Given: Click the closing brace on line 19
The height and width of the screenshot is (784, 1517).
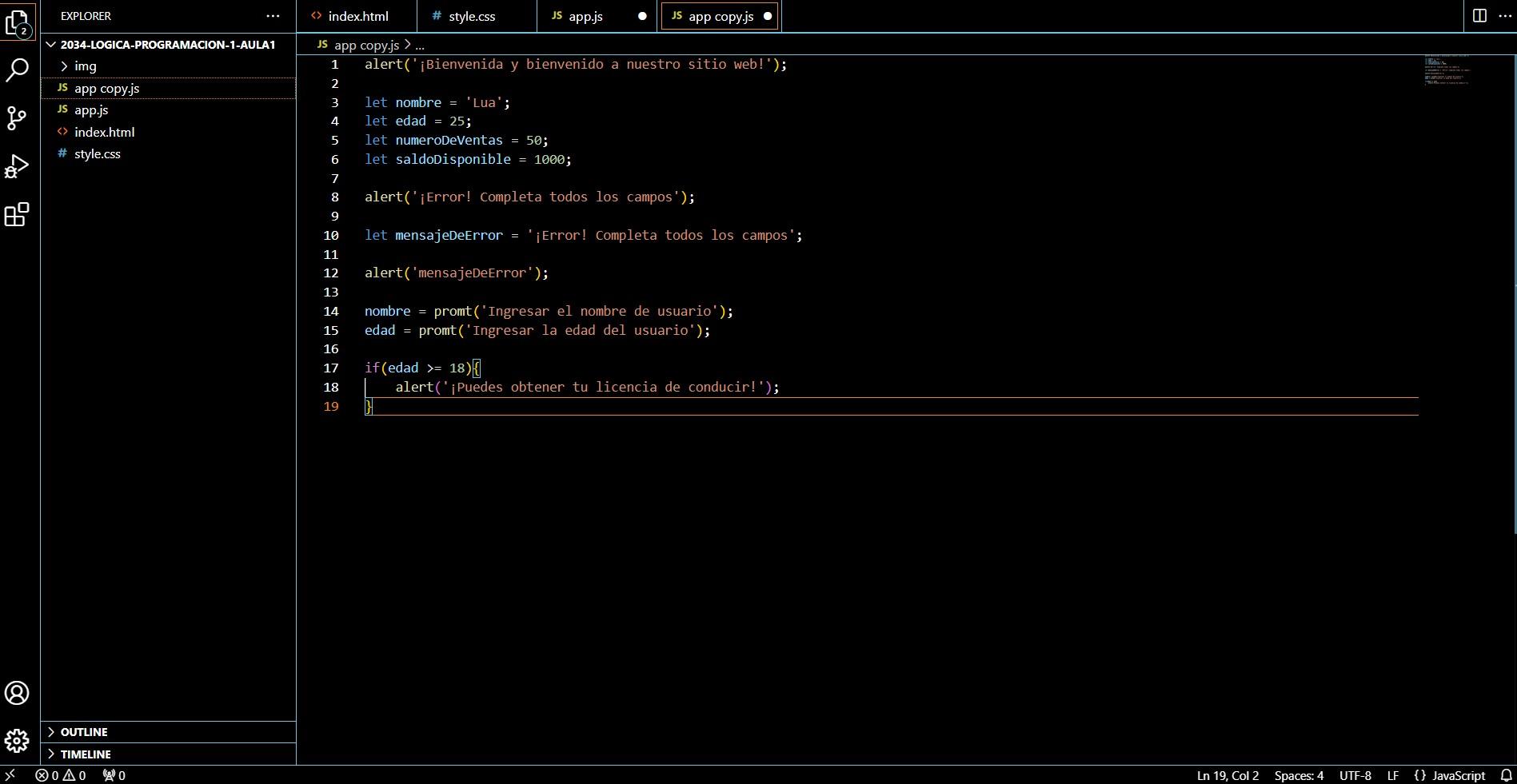Looking at the screenshot, I should 369,406.
